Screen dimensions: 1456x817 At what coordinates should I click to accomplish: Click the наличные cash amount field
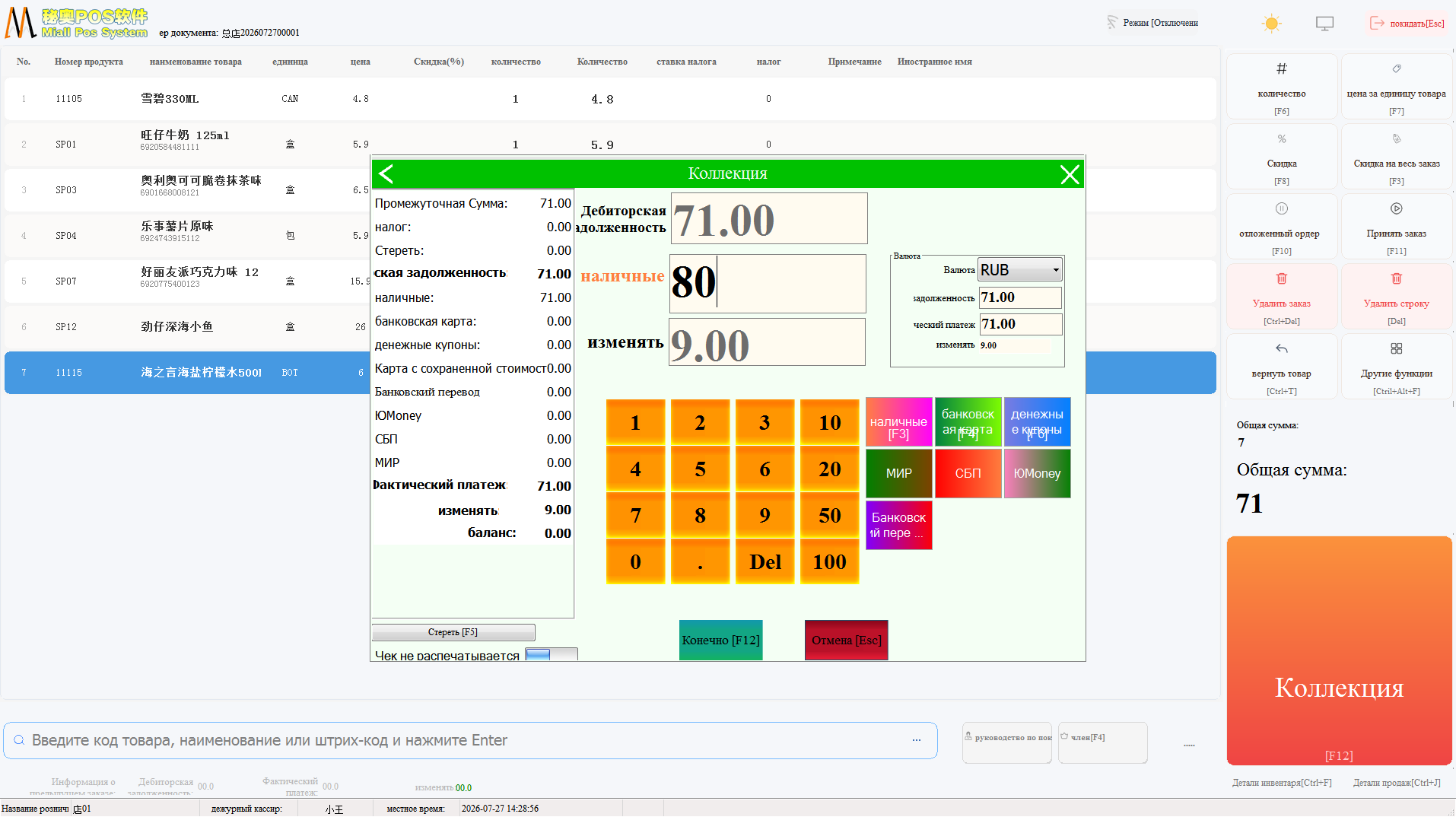(x=768, y=283)
